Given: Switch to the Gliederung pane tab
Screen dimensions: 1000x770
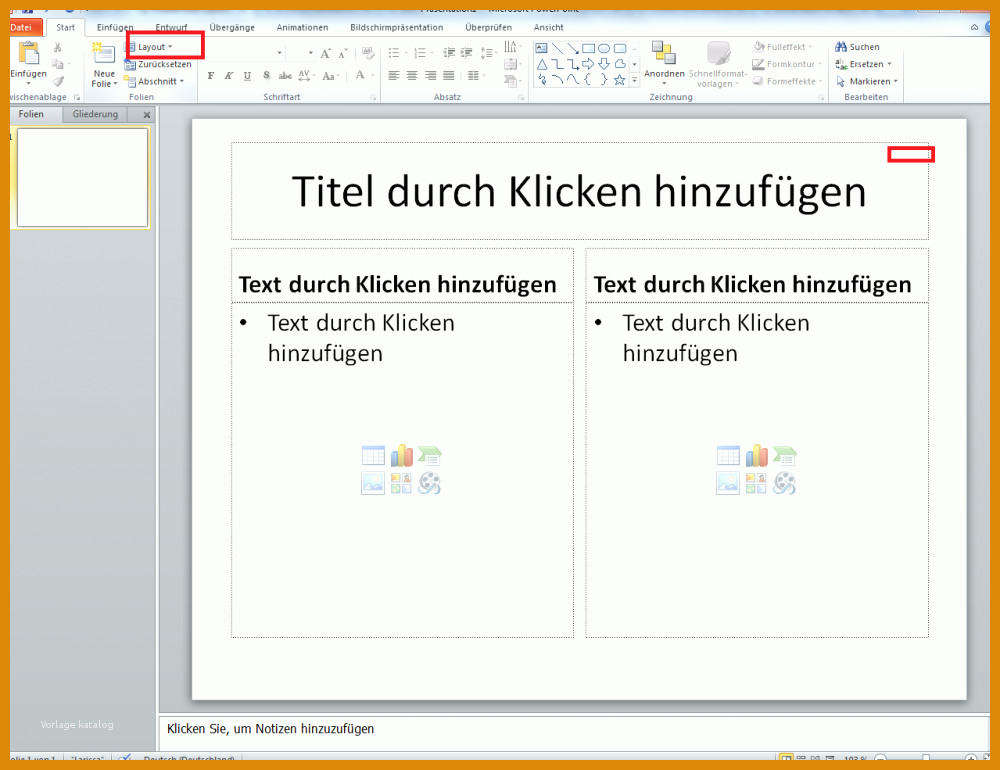Looking at the screenshot, I should (x=95, y=114).
